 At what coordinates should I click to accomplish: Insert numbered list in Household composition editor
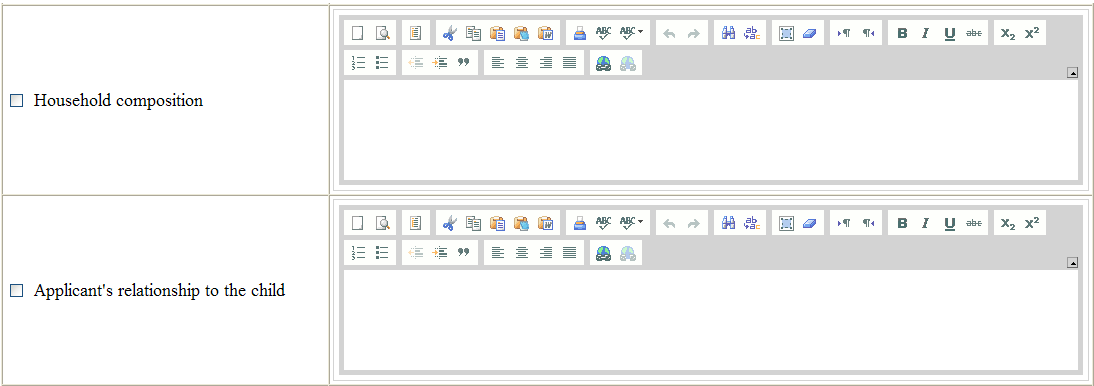coord(359,62)
